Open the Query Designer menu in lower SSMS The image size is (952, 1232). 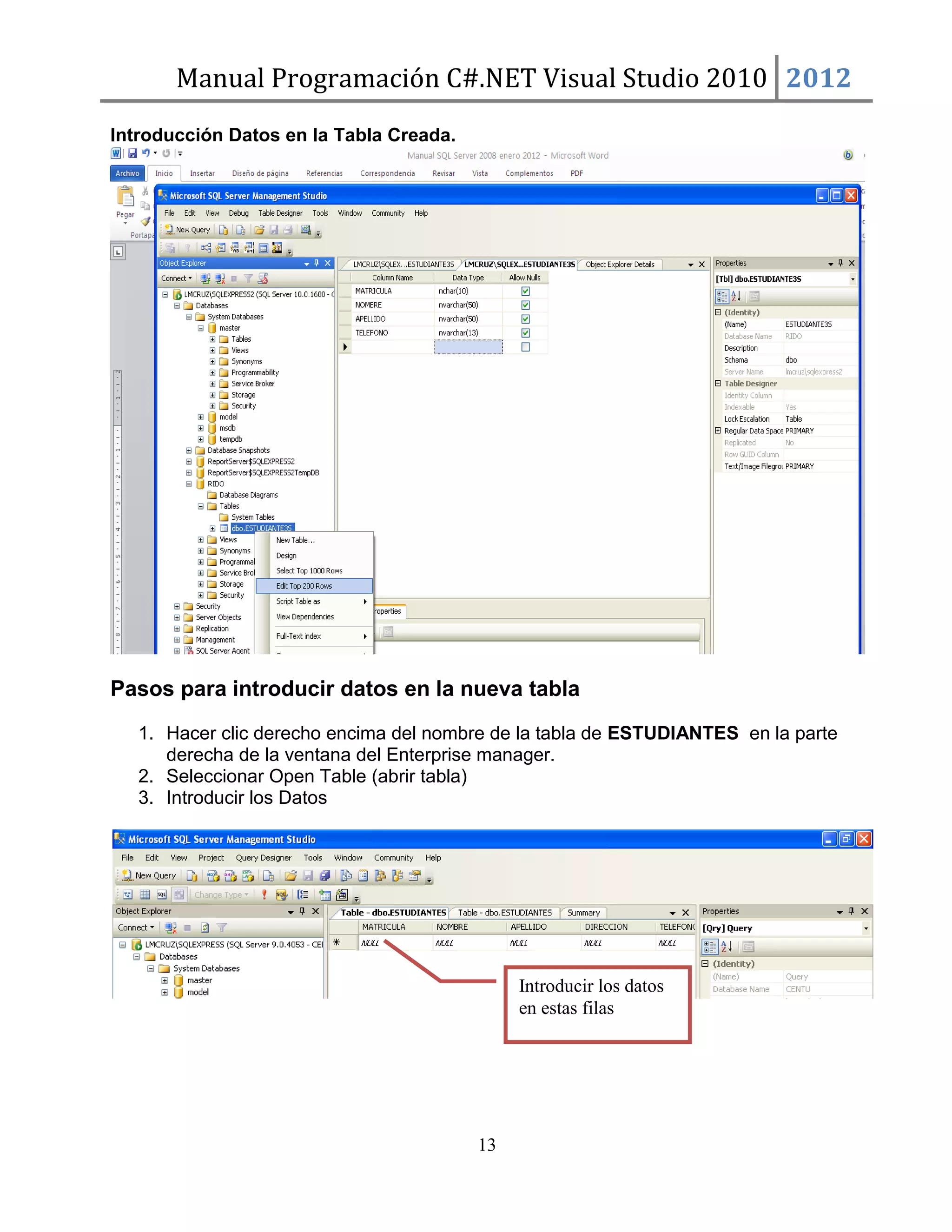[264, 857]
